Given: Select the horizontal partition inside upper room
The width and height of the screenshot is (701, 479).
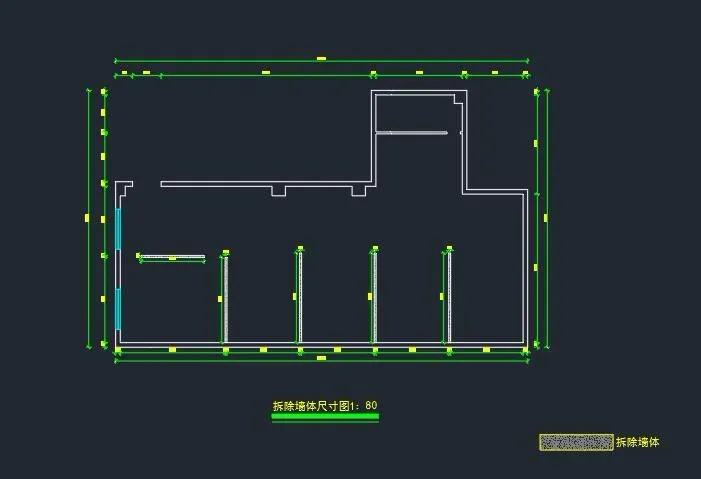Looking at the screenshot, I should (412, 133).
